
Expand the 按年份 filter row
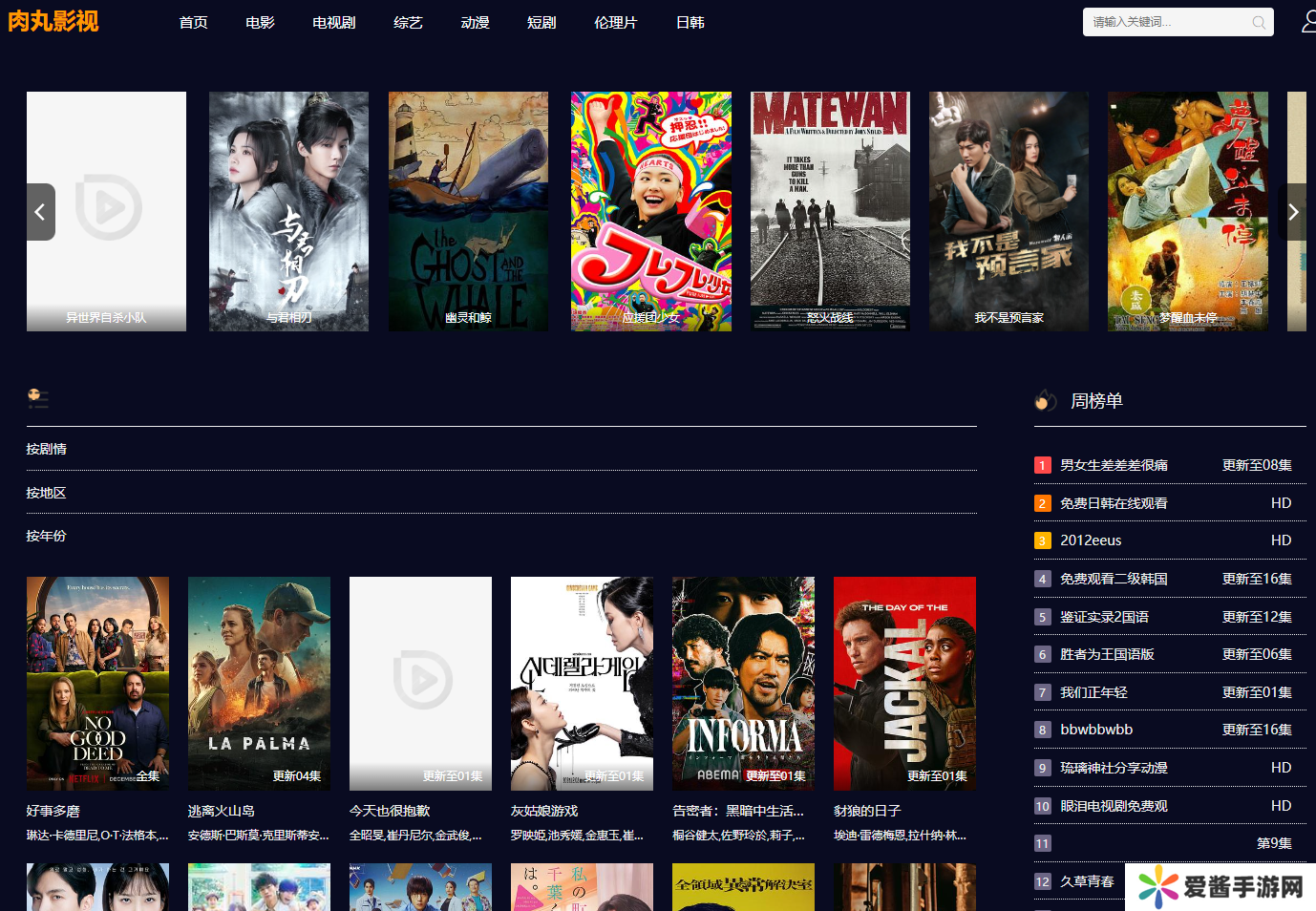point(47,536)
